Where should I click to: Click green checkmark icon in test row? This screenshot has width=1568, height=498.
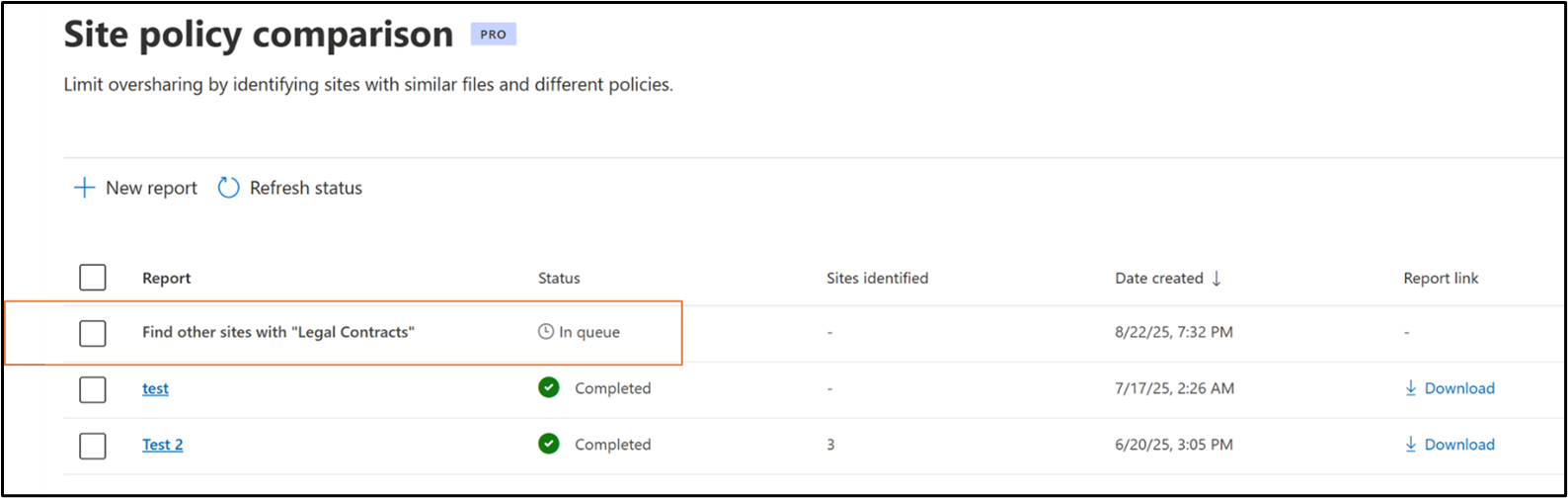tap(549, 388)
